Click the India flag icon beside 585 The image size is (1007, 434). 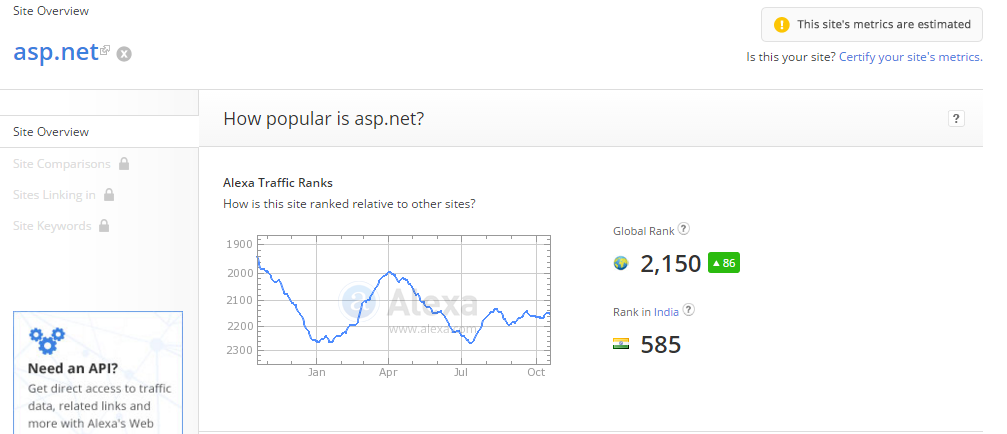tap(620, 343)
